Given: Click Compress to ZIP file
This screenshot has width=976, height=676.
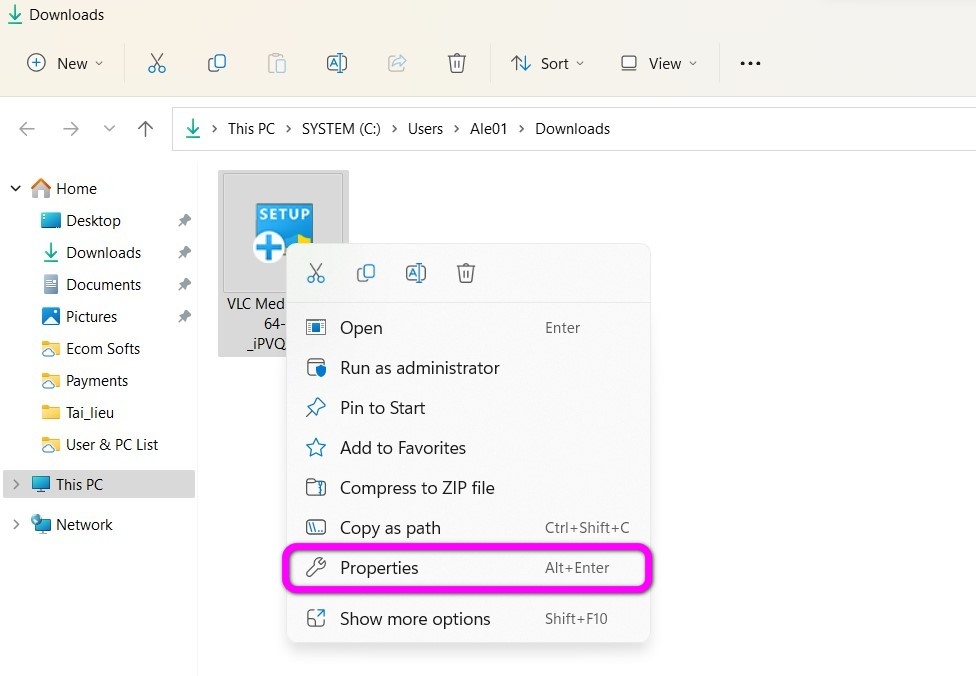Looking at the screenshot, I should tap(417, 488).
